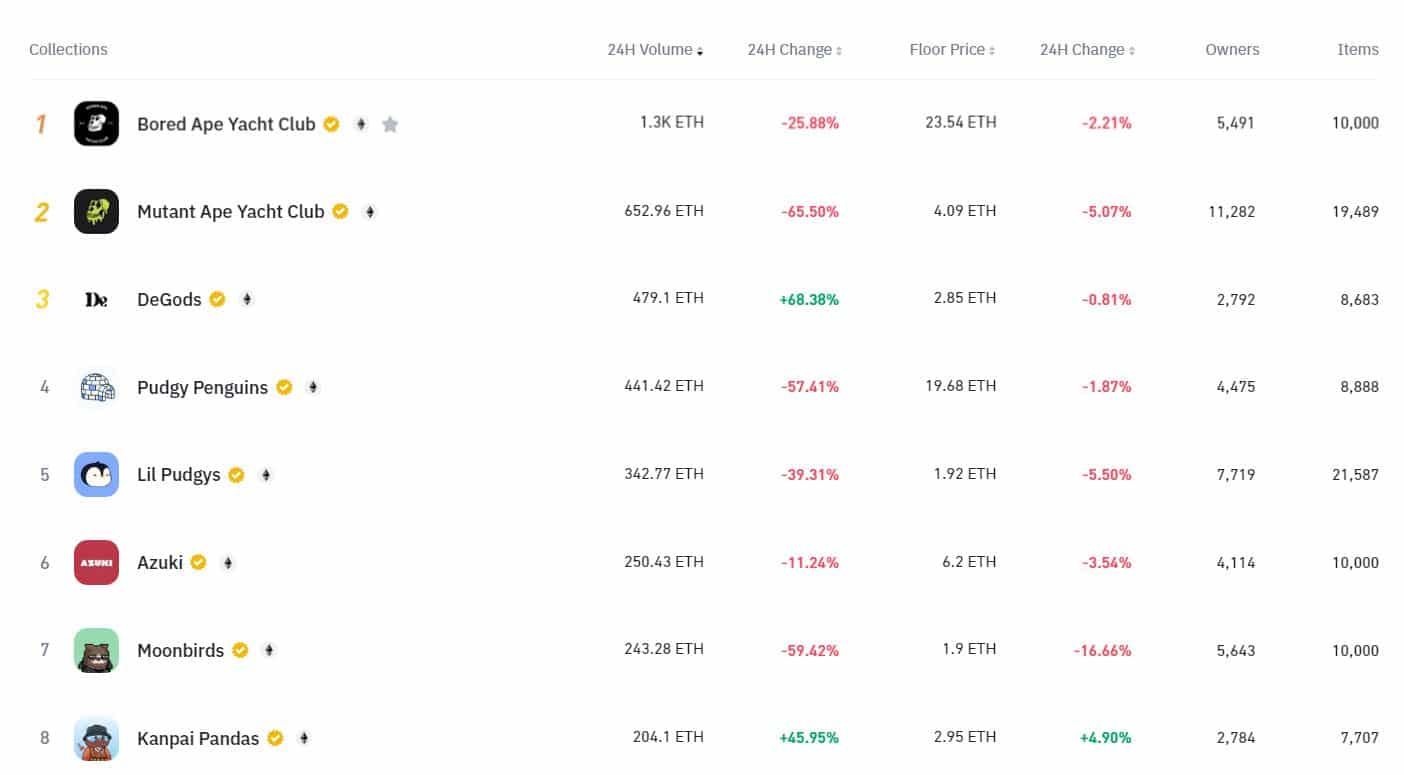Open the Pudgy Penguins collection link

202,387
